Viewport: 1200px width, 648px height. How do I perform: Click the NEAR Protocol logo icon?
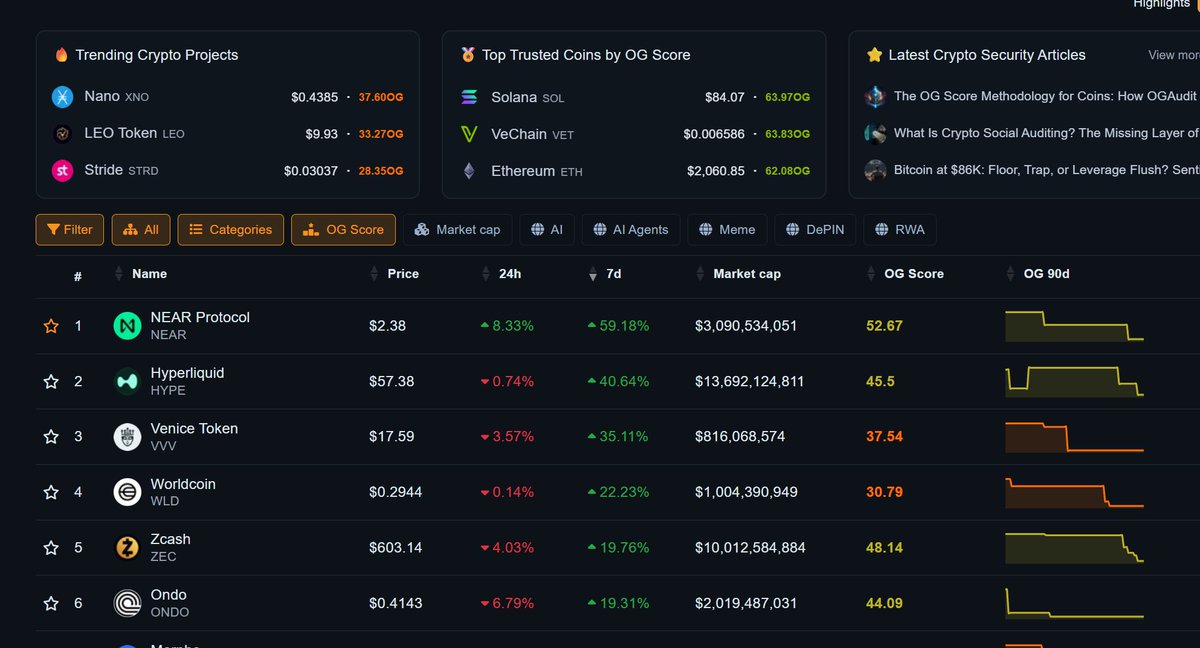[127, 326]
